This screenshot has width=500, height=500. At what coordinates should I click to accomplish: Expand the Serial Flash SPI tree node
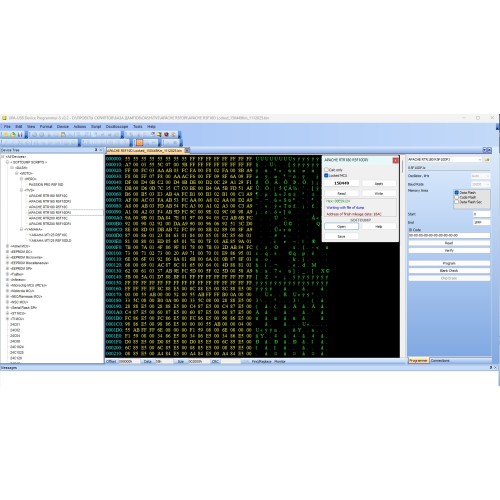tap(8, 308)
